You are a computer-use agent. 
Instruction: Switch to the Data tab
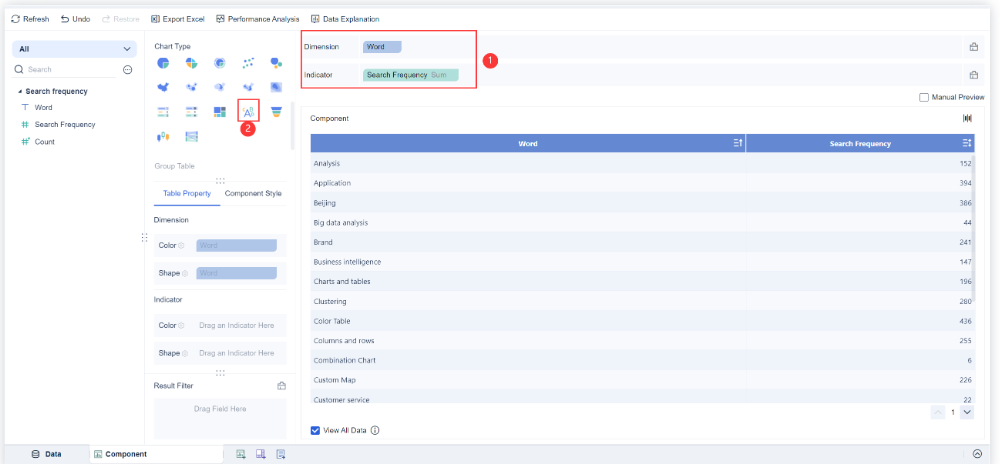point(46,454)
